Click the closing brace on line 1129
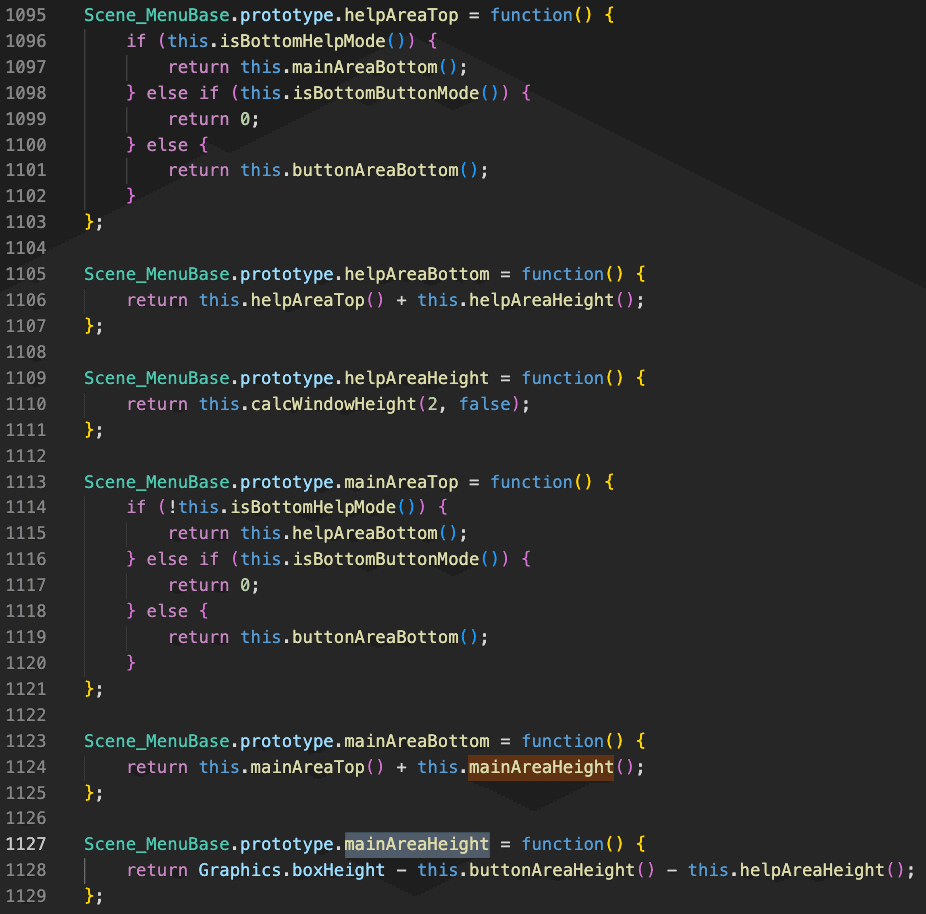926x914 pixels. coord(89,896)
